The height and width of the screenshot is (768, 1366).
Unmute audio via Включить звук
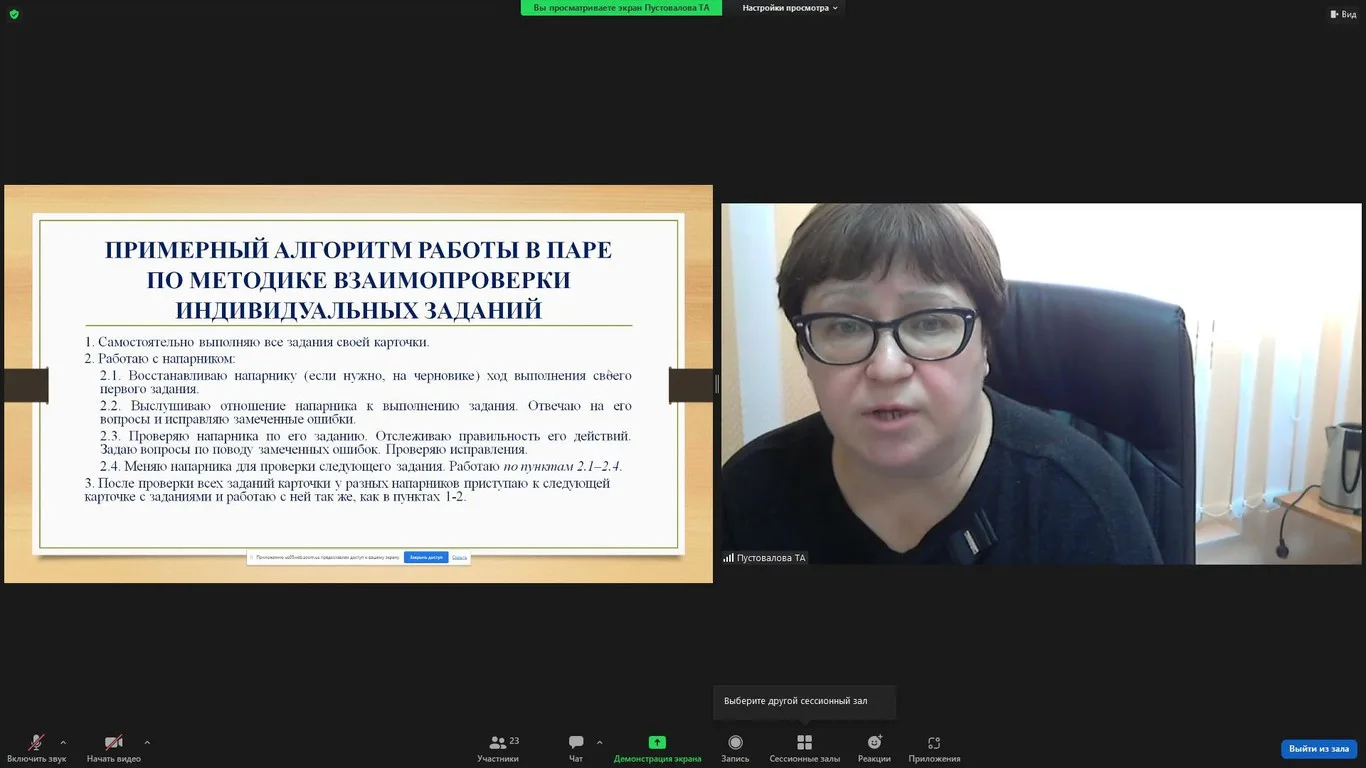tap(34, 747)
